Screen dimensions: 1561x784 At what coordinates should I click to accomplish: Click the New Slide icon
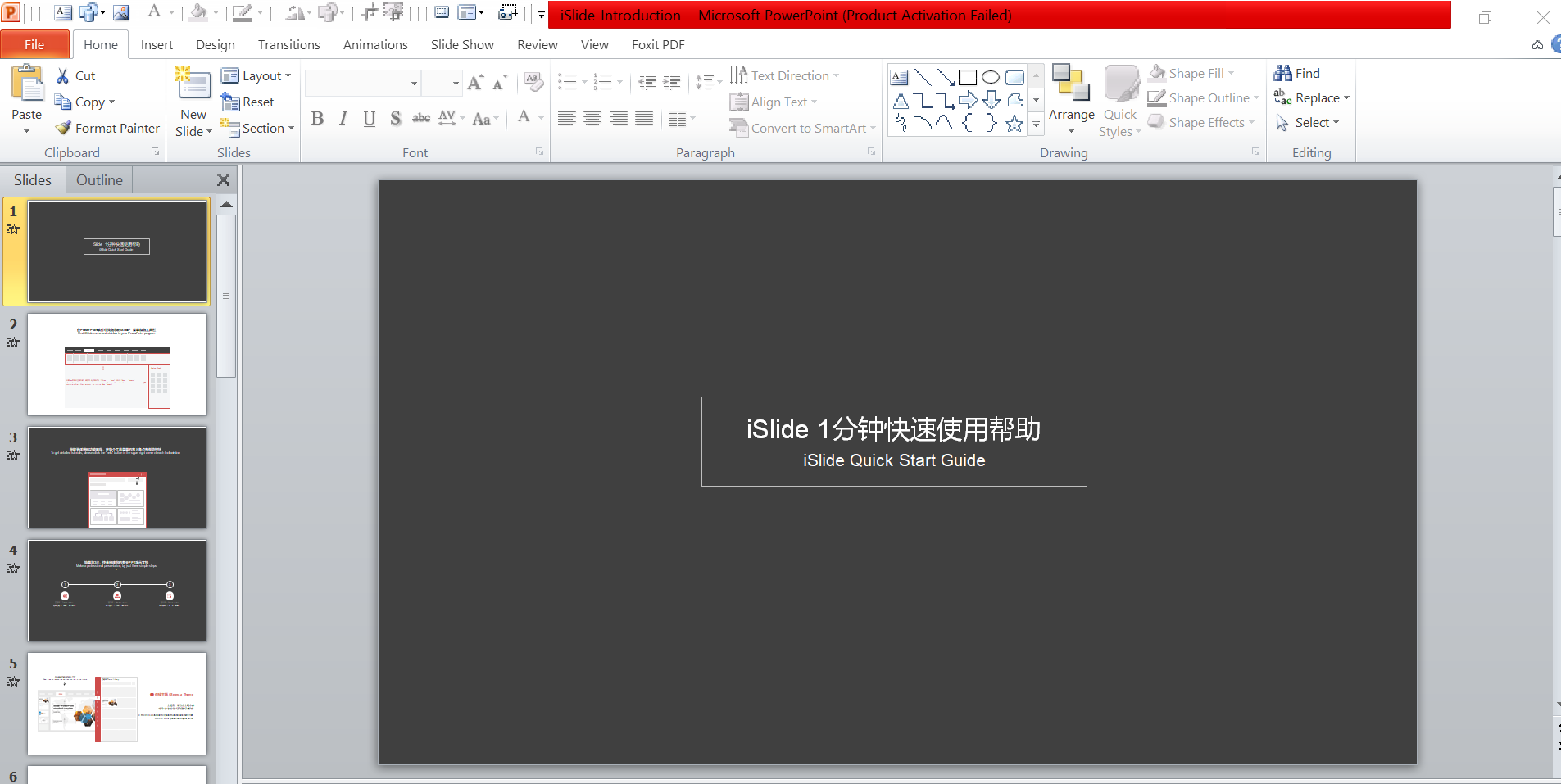(x=193, y=85)
